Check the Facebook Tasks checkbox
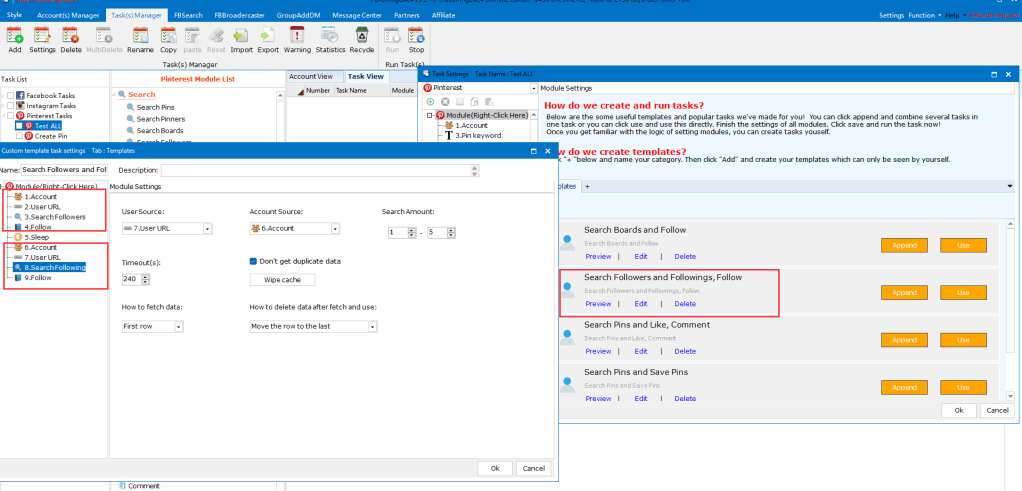 pyautogui.click(x=10, y=95)
